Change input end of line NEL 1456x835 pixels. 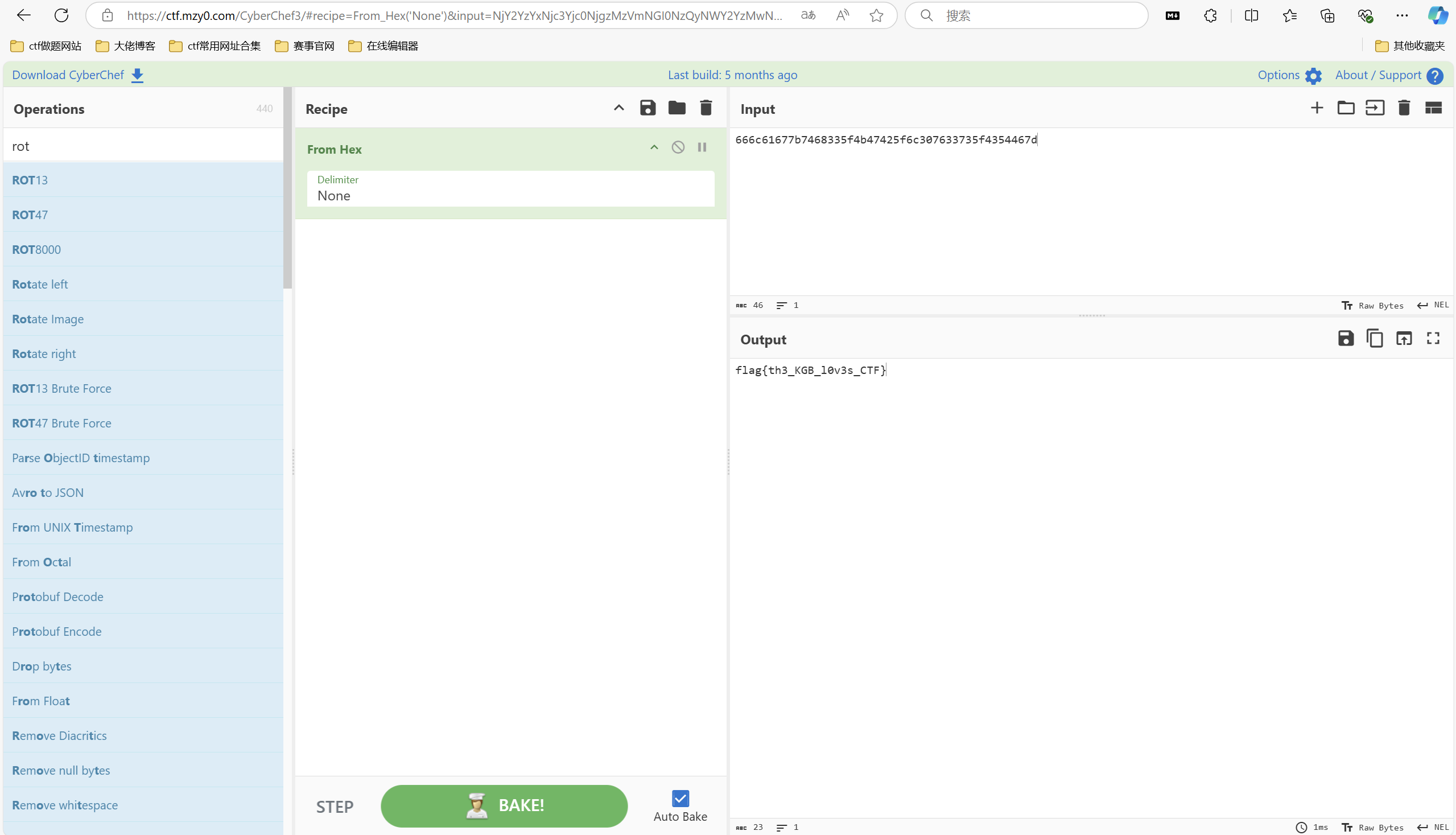tap(1433, 306)
